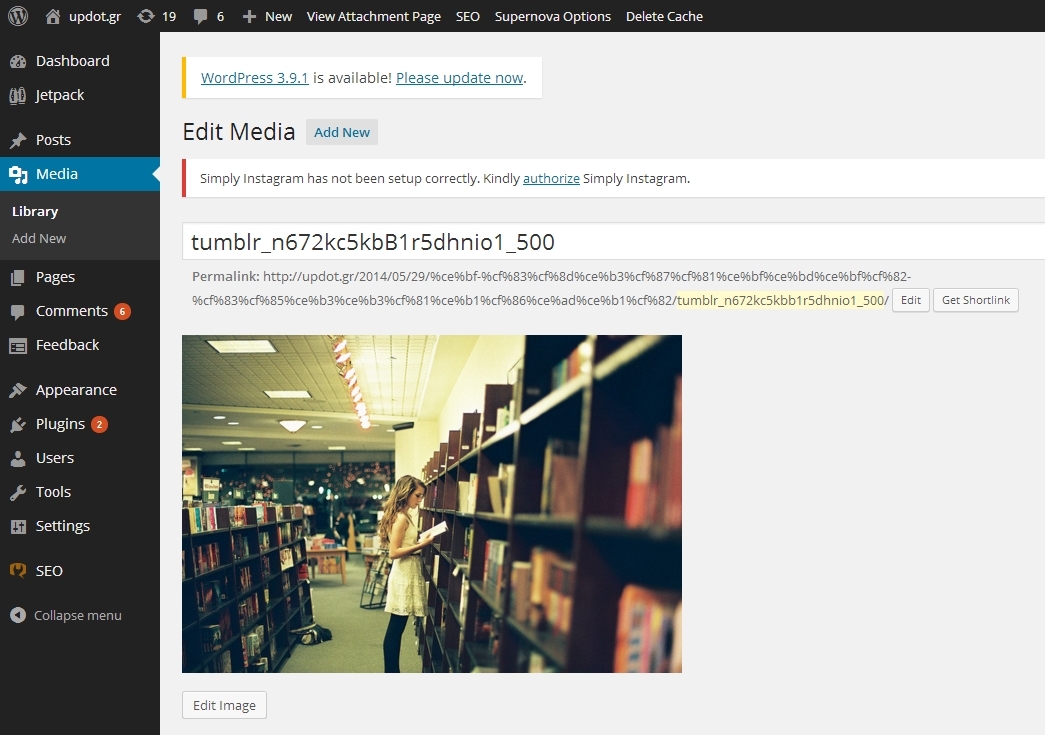Collapse the admin sidebar menu
Screen dimensions: 1045x735
click(x=66, y=615)
